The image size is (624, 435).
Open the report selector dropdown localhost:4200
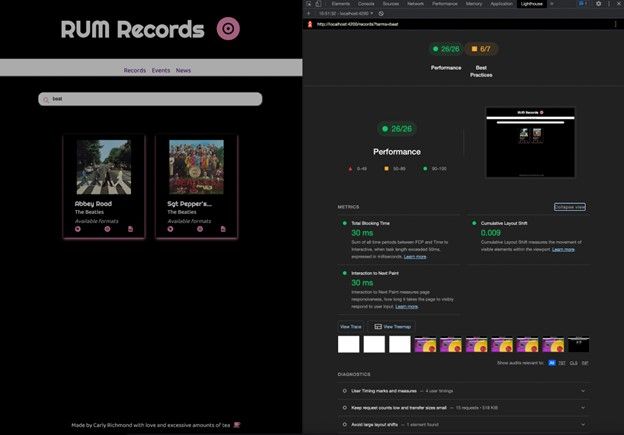click(346, 14)
